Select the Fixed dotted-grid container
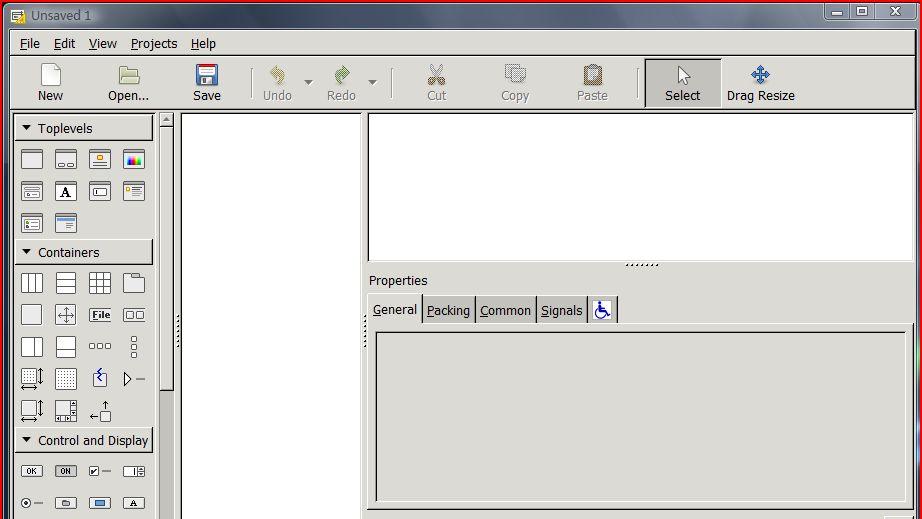Screen dimensions: 922x519 [x=66, y=379]
